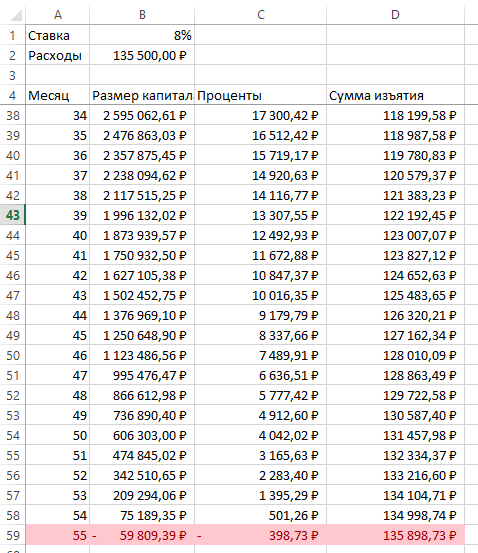Screen dimensions: 478x553
Task: Select capital value 2 476 863,03 ₽
Action: 142,135
